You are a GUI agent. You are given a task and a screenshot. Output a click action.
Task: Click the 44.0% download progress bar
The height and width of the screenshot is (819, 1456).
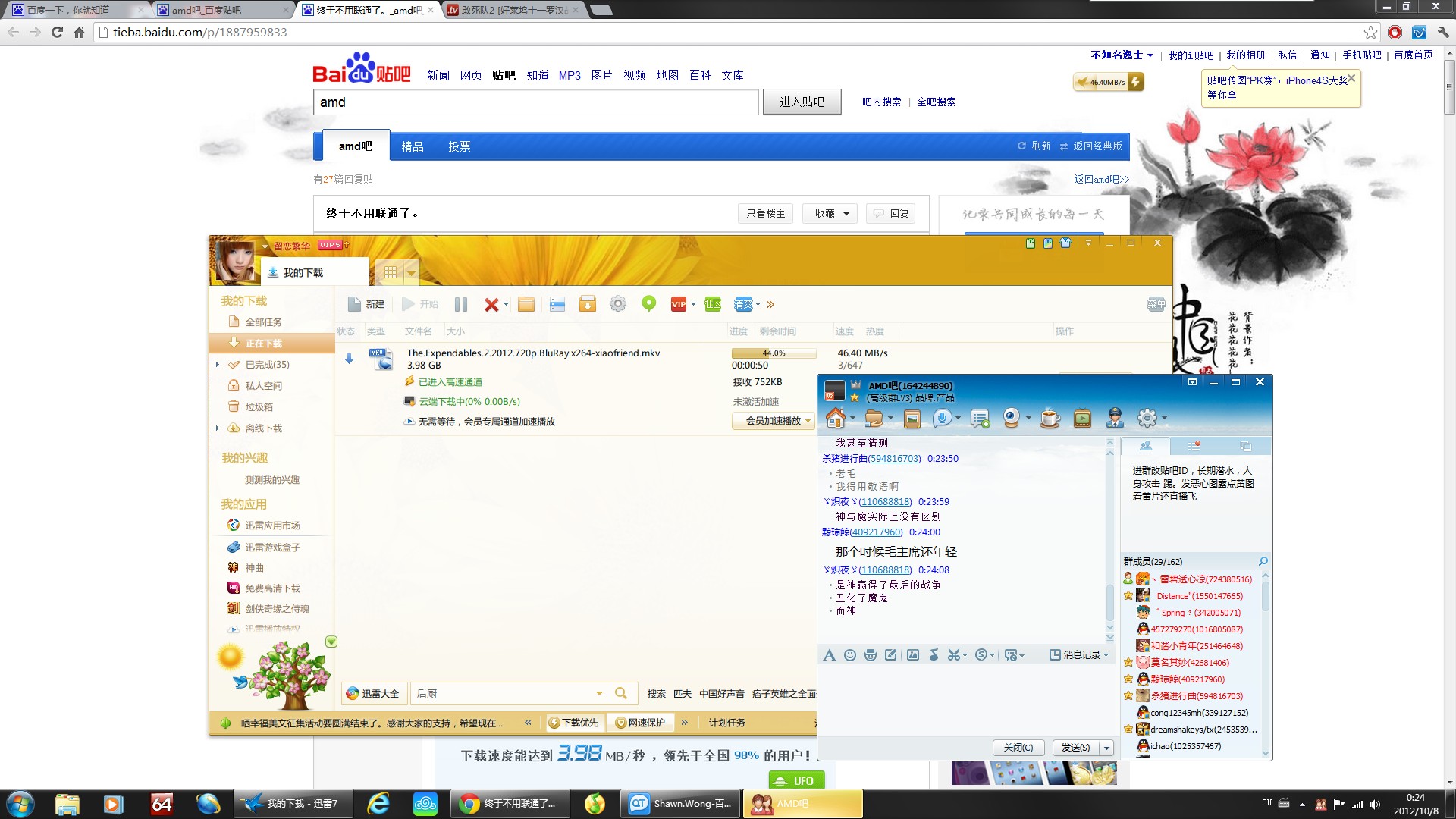(773, 353)
